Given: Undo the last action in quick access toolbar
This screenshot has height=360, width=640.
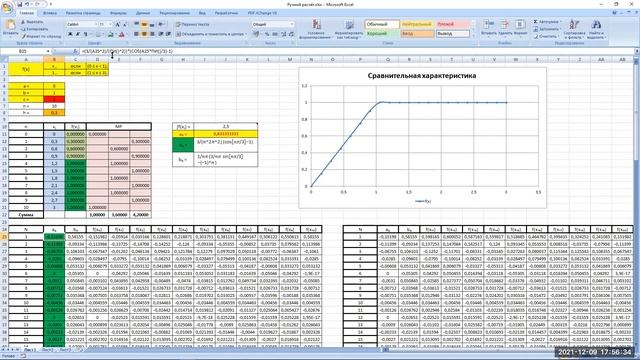Looking at the screenshot, I should pos(27,4).
